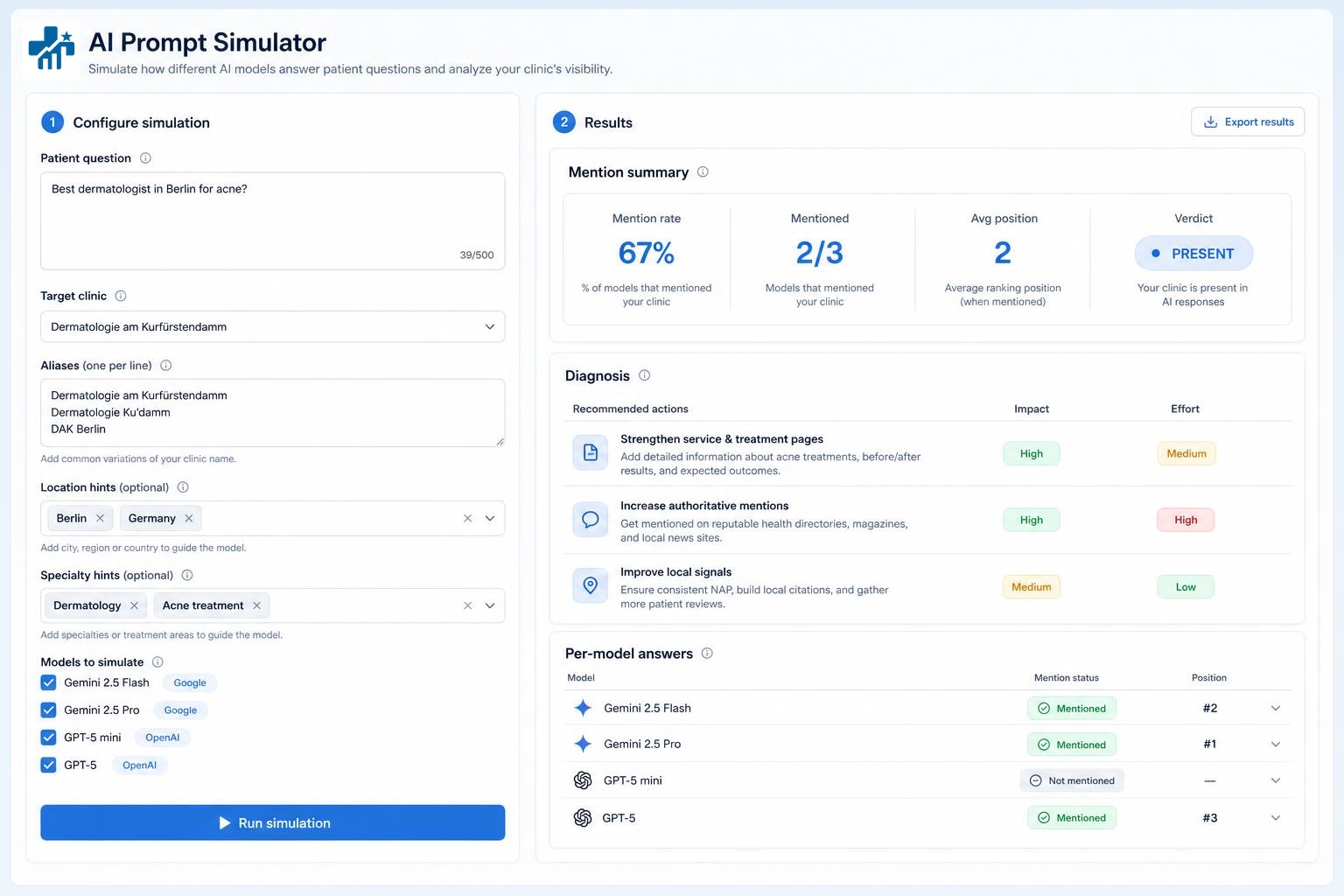This screenshot has width=1344, height=896.
Task: Click speech bubble icon for authoritative mentions
Action: (591, 520)
